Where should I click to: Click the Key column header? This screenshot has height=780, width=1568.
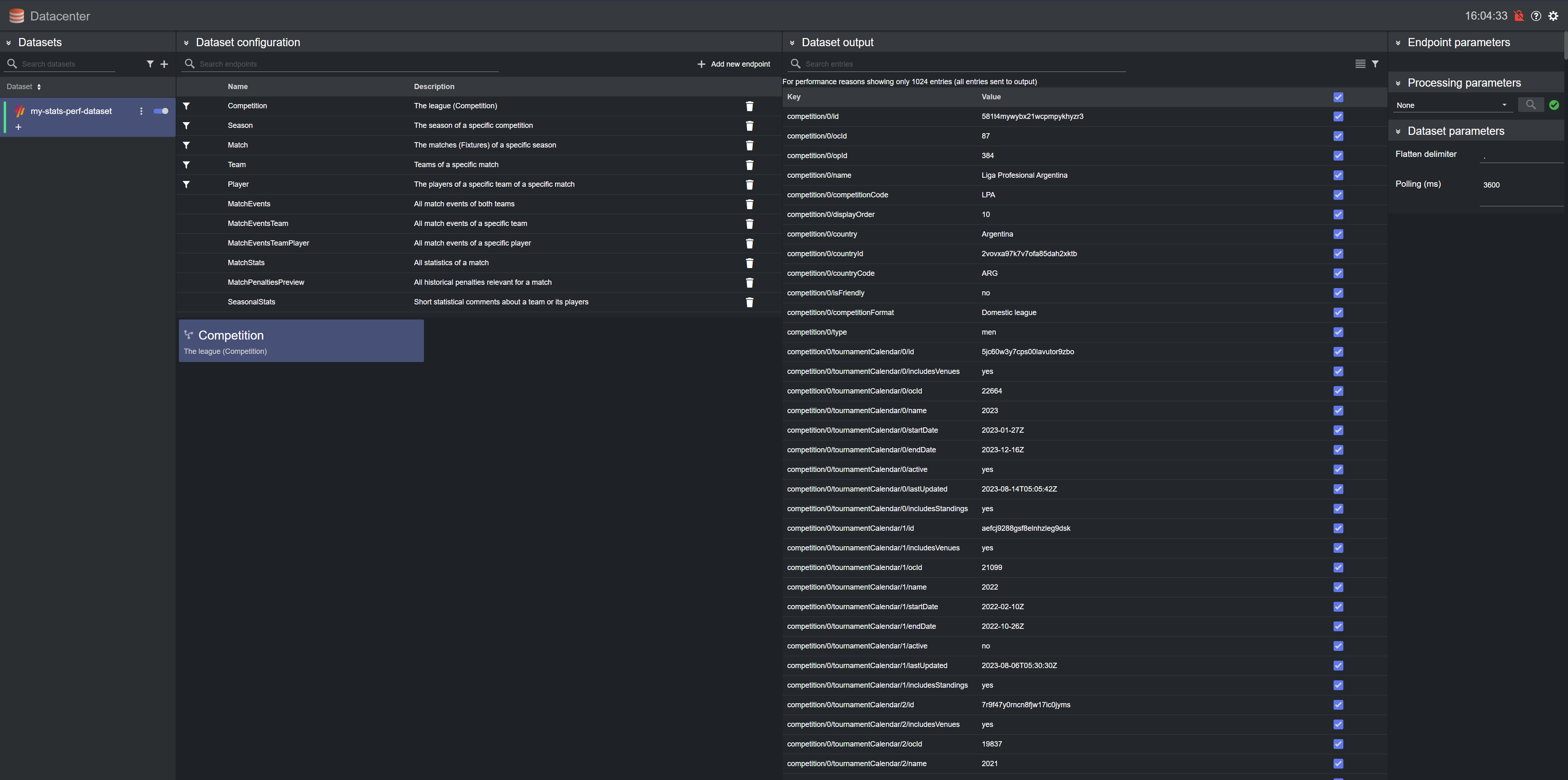coord(794,97)
